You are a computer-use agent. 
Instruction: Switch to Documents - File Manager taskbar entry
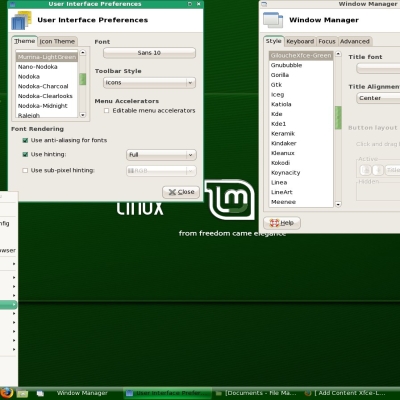257,393
